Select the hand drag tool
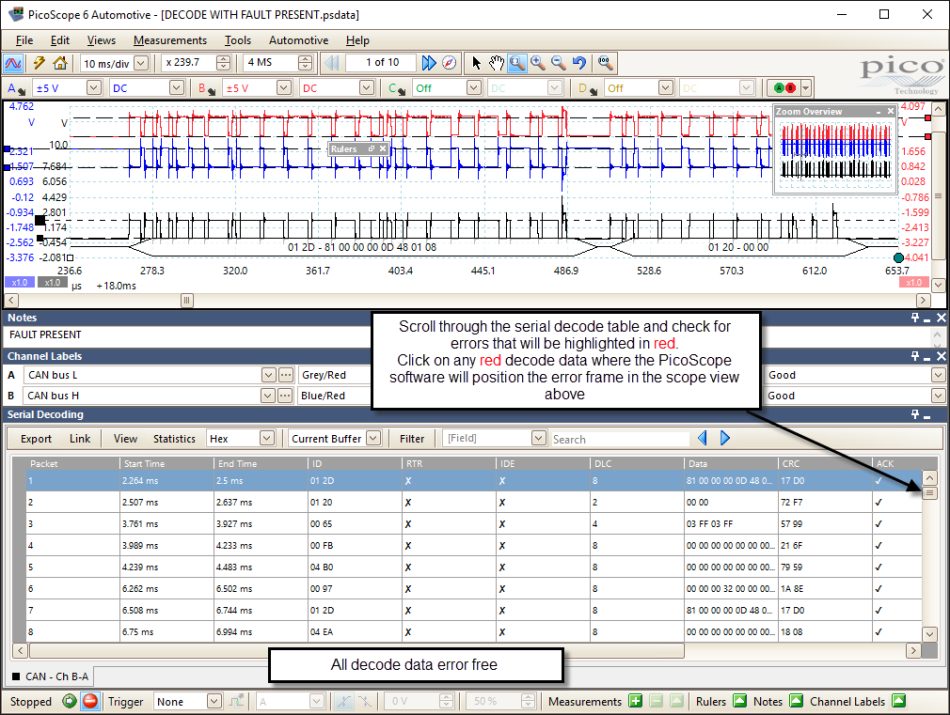Image resolution: width=950 pixels, height=715 pixels. [496, 63]
